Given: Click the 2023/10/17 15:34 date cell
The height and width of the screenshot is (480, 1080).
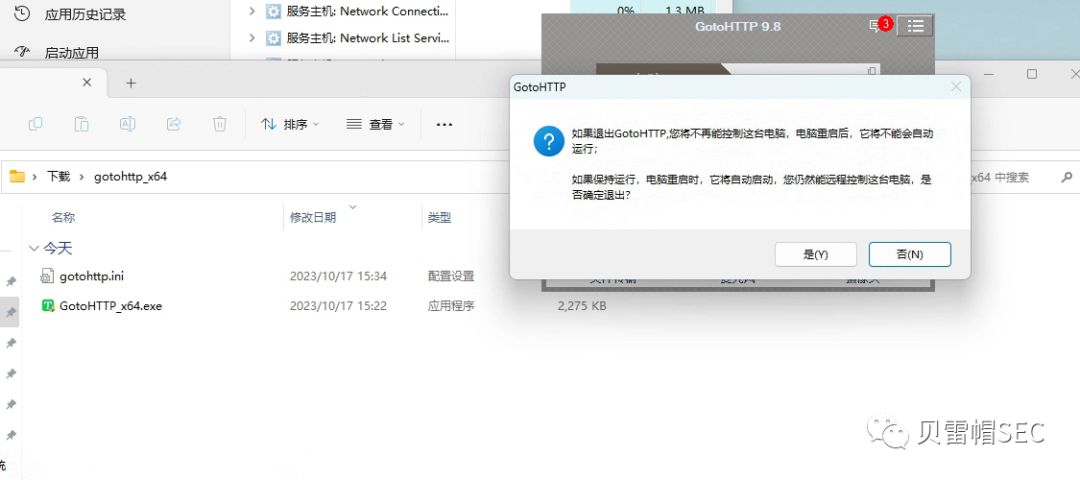Looking at the screenshot, I should click(338, 276).
